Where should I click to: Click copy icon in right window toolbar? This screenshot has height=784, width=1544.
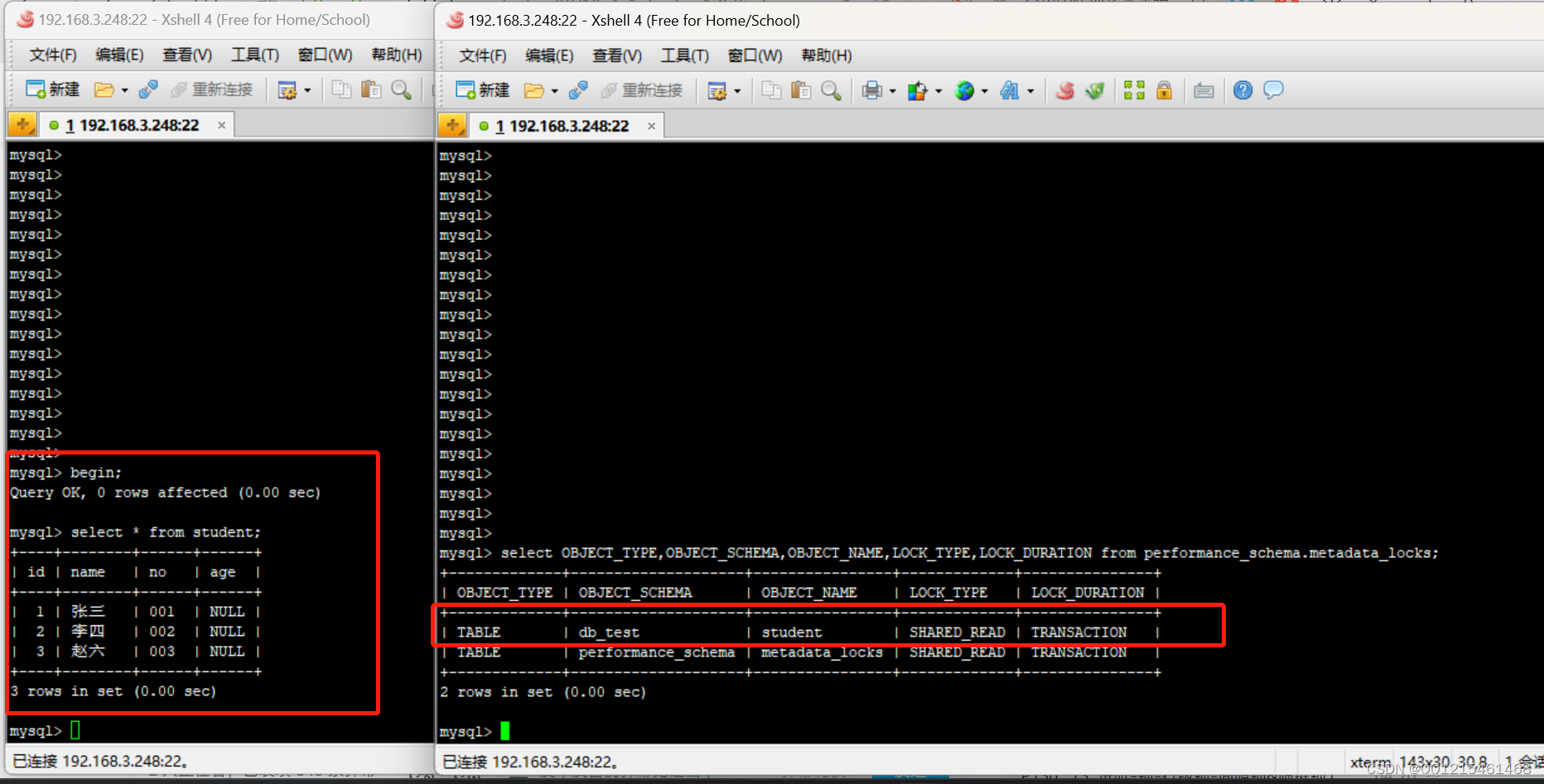771,90
